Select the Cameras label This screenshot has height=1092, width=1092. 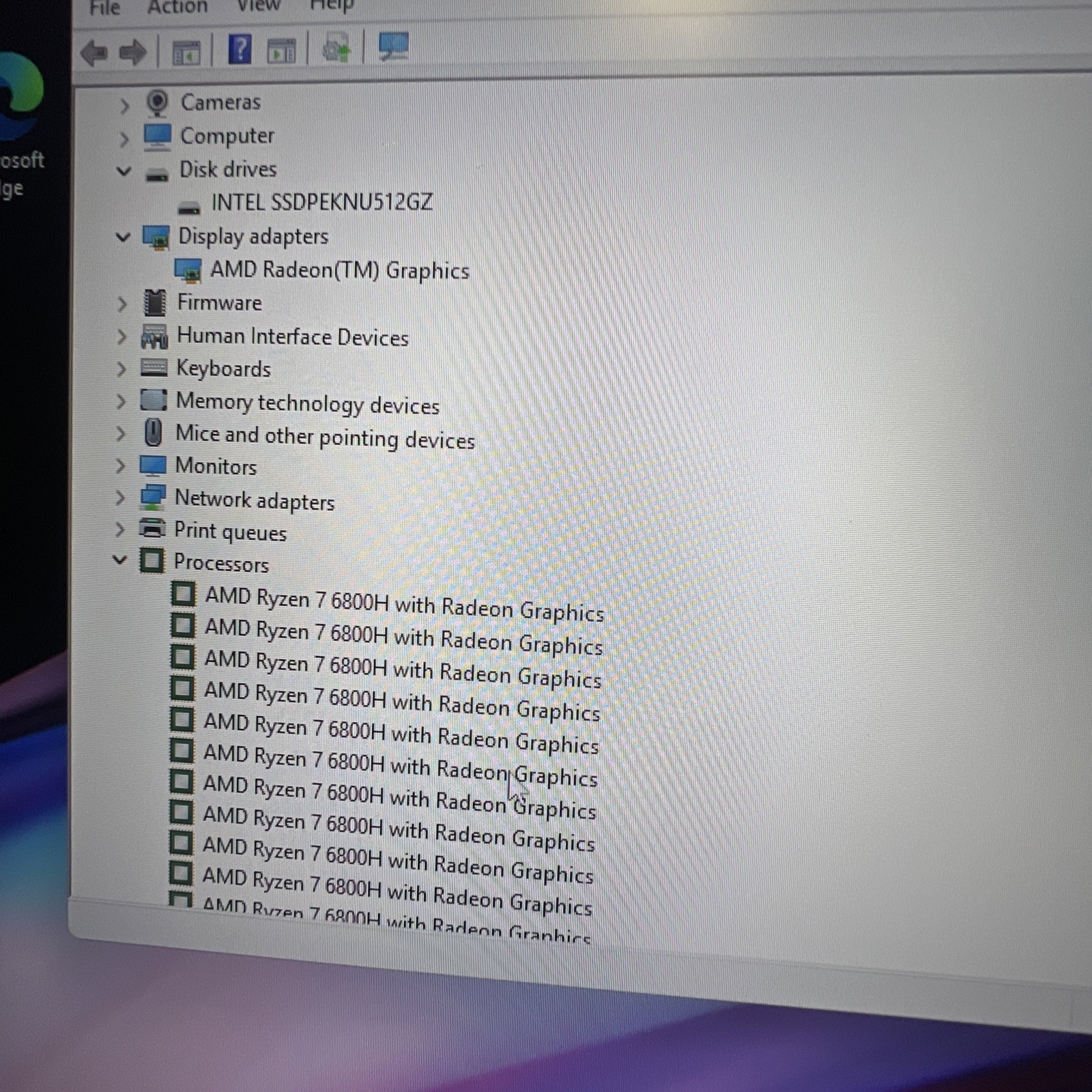tap(220, 102)
